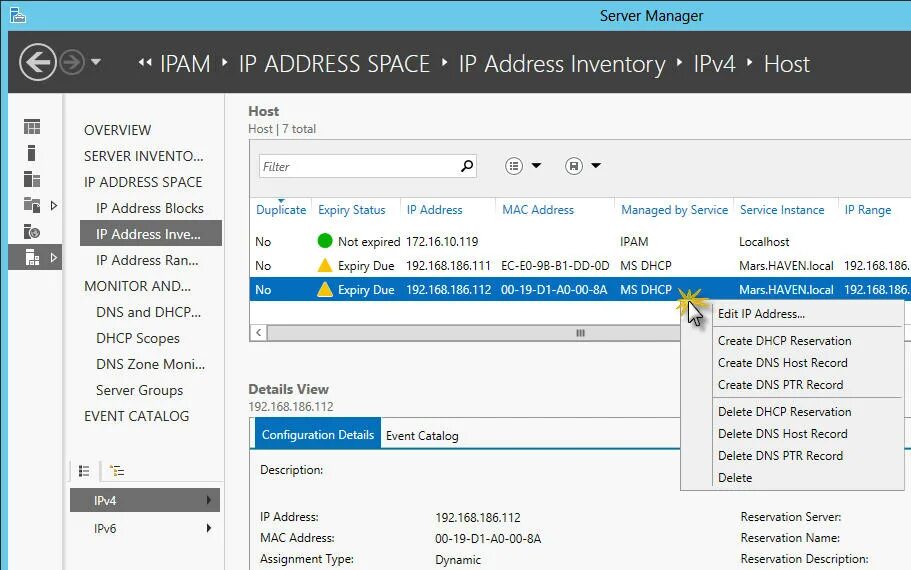Sort by the Managed by Service column header
The height and width of the screenshot is (570, 911).
tap(675, 210)
